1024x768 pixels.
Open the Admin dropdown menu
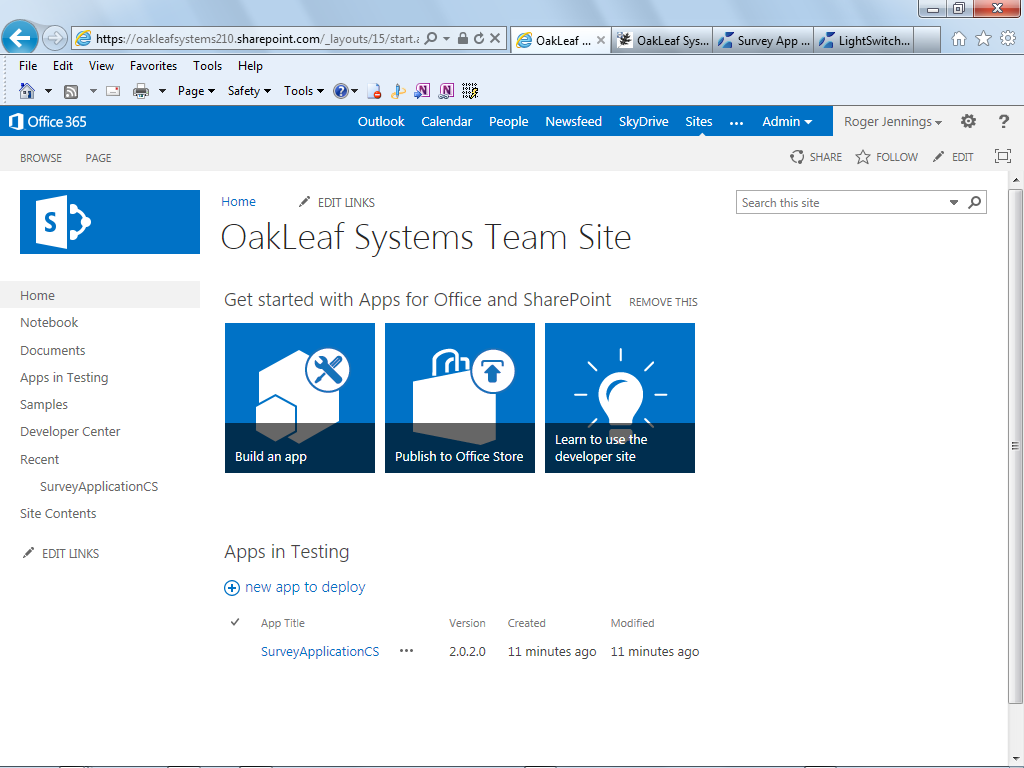coord(787,121)
